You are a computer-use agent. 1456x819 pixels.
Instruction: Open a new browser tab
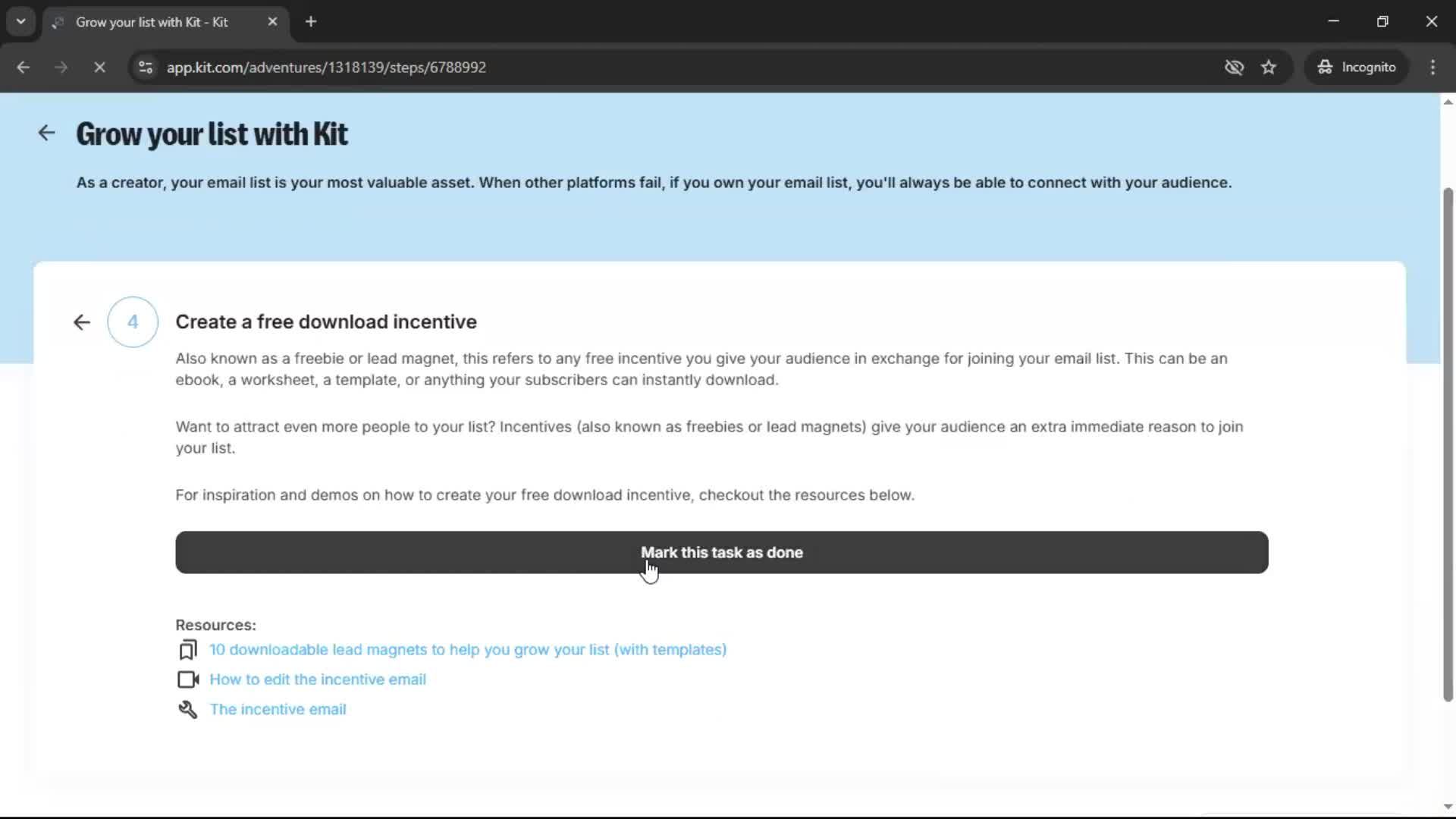pos(311,21)
